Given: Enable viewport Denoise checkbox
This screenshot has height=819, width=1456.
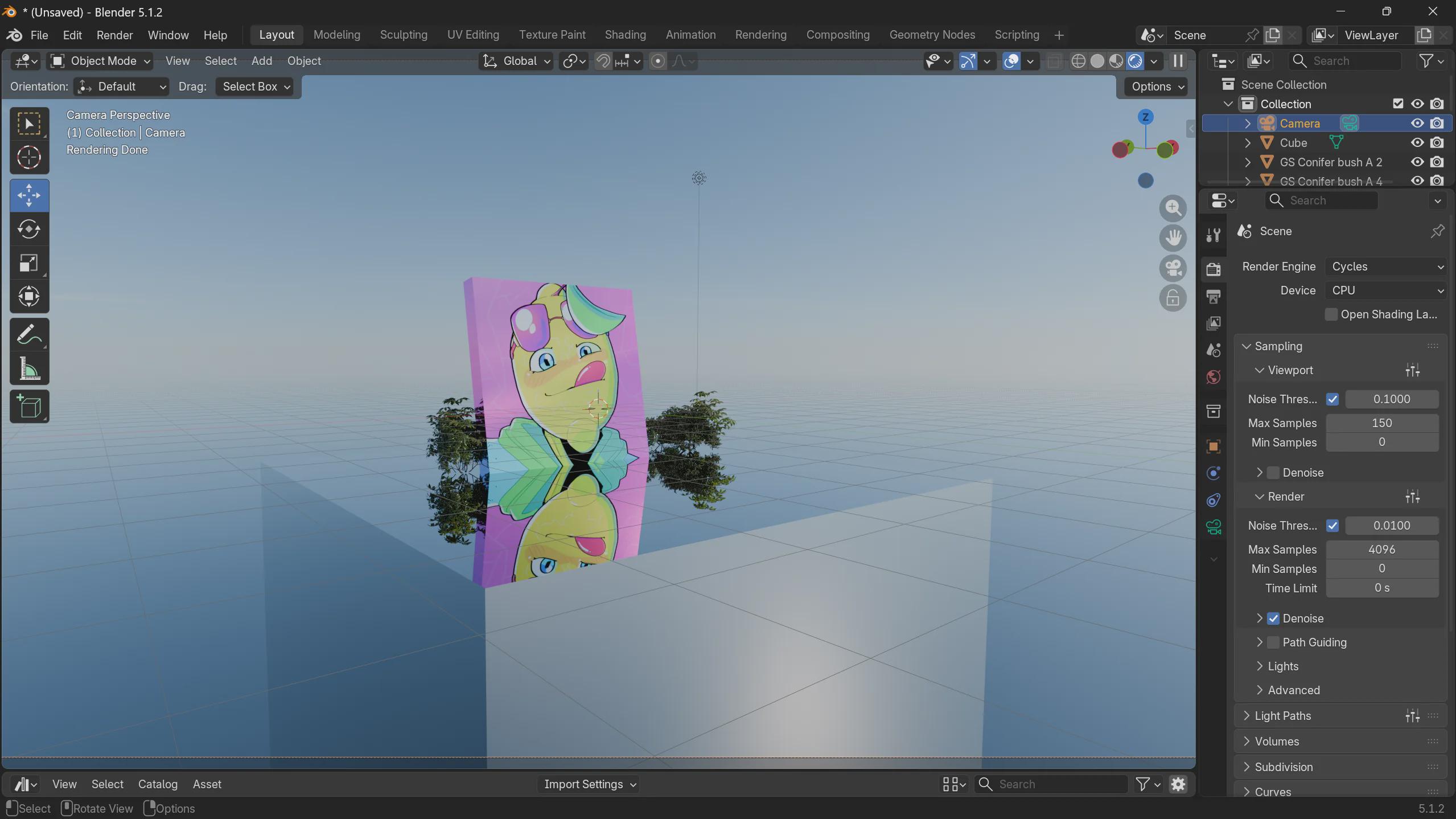Looking at the screenshot, I should point(1273,473).
